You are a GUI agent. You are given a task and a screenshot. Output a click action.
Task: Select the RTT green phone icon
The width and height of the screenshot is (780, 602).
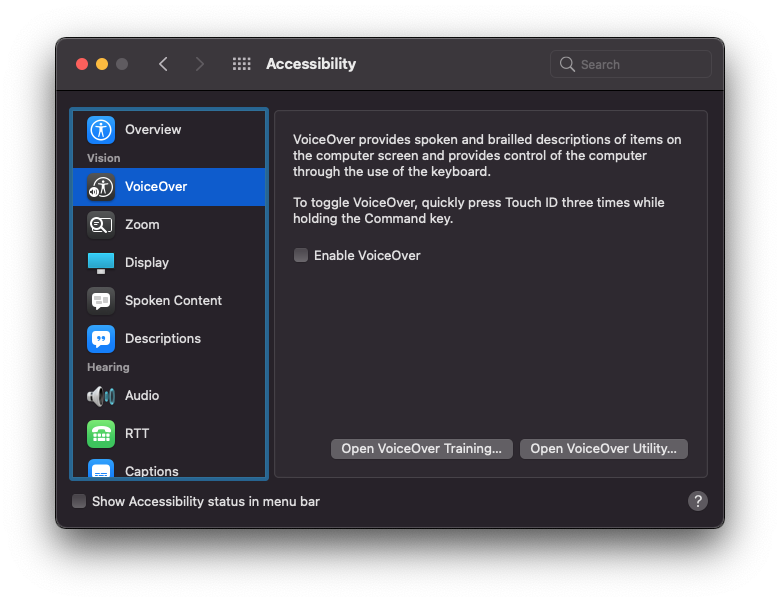[101, 434]
